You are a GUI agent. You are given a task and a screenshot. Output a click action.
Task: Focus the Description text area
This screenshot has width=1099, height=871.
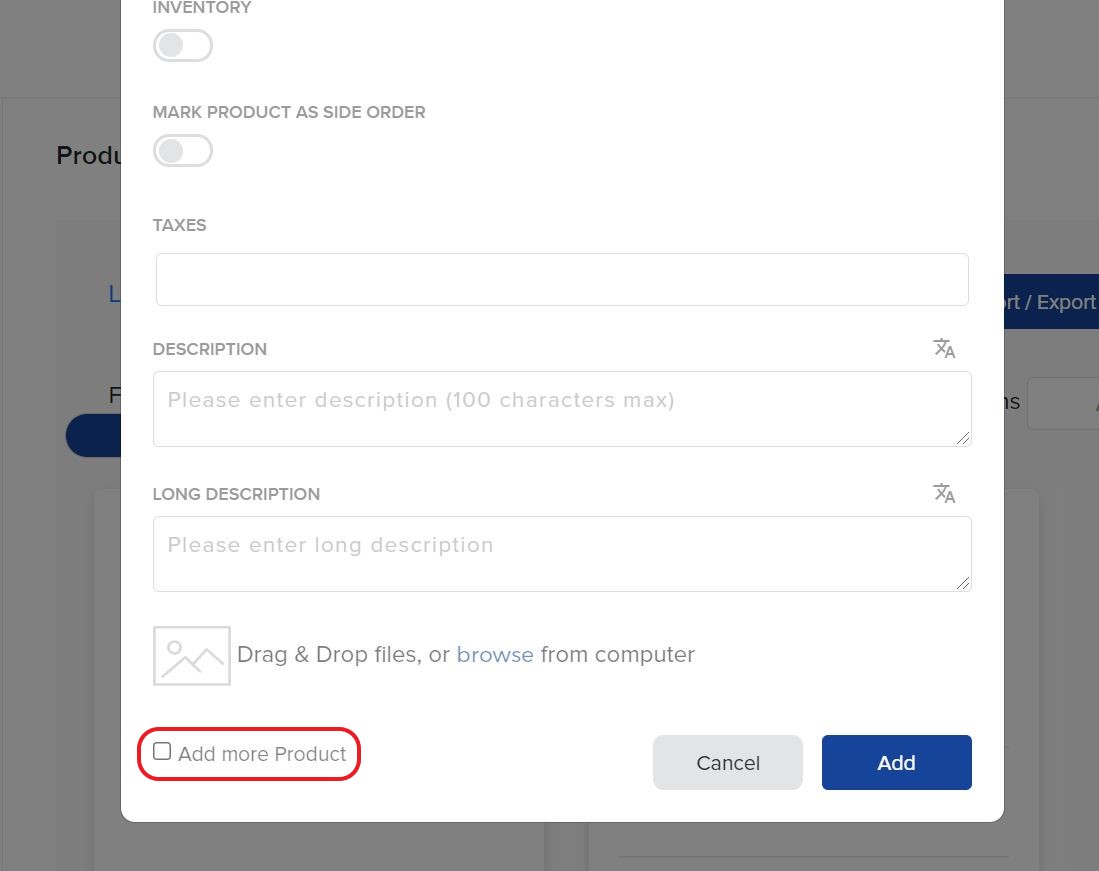[560, 409]
